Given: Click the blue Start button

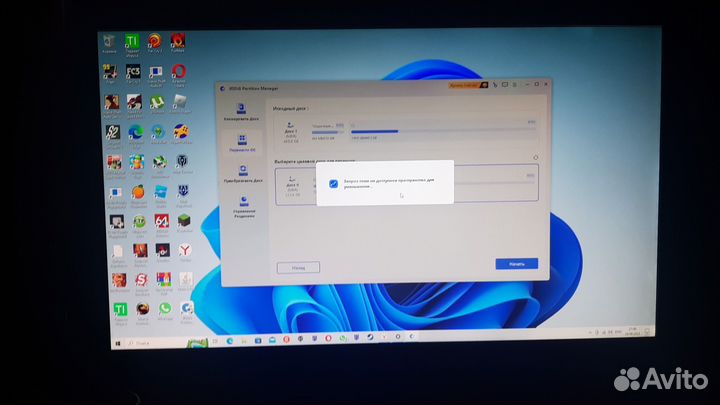Looking at the screenshot, I should pyautogui.click(x=516, y=264).
